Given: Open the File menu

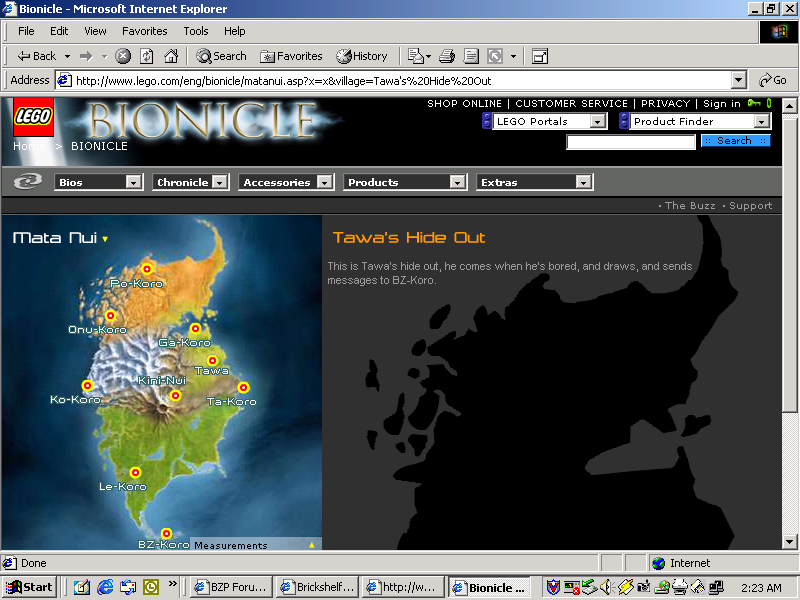Looking at the screenshot, I should [x=26, y=31].
